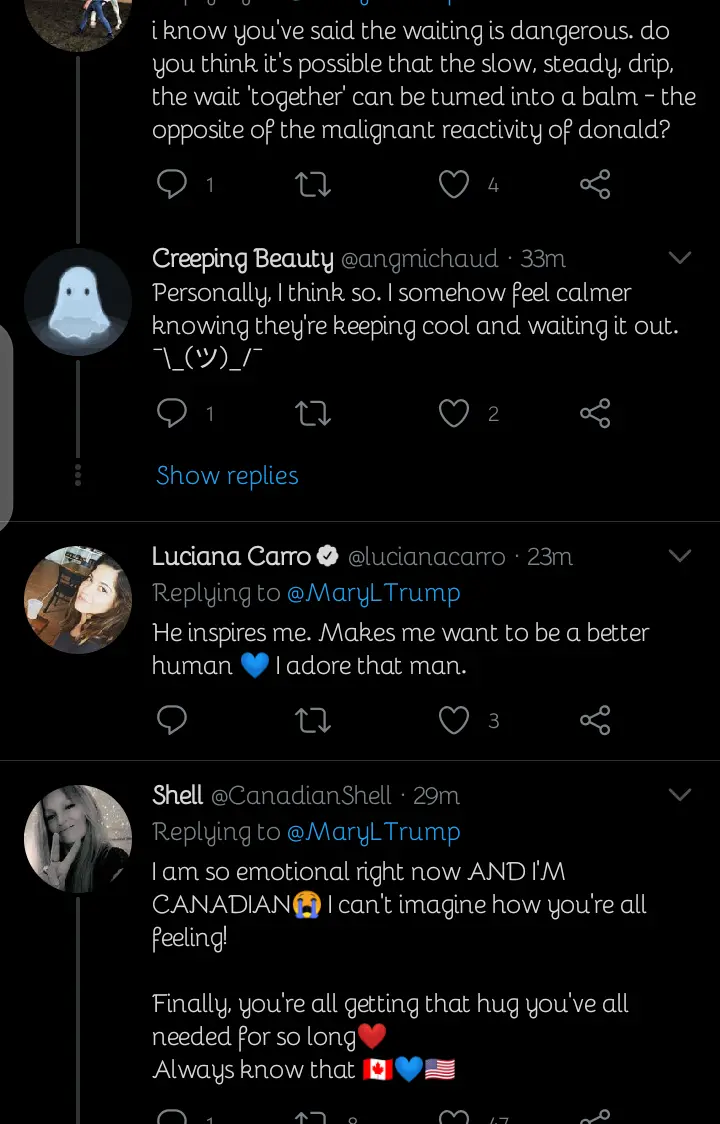Open @MaryLTrump mention in Luciana's reply
Viewport: 720px width, 1124px height.
373,593
